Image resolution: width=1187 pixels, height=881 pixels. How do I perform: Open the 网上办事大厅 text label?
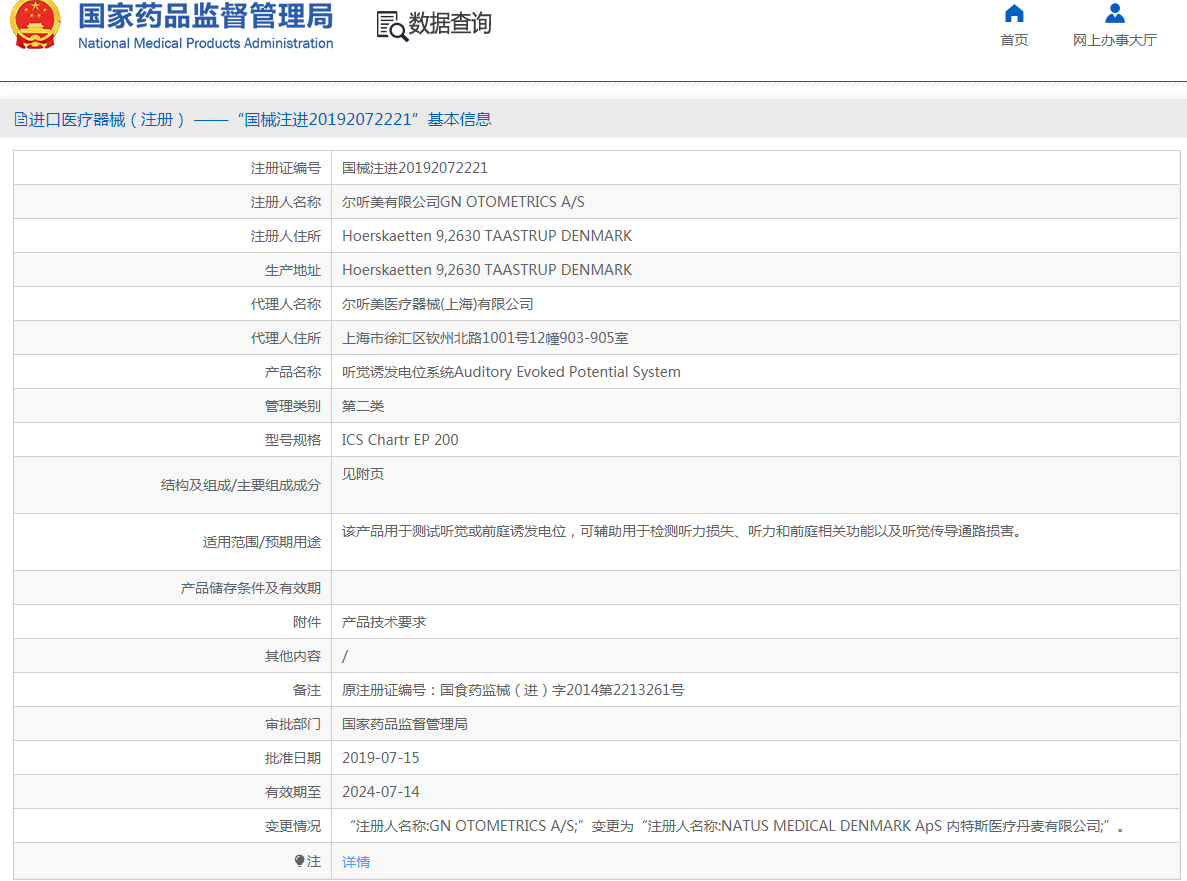coord(1114,40)
